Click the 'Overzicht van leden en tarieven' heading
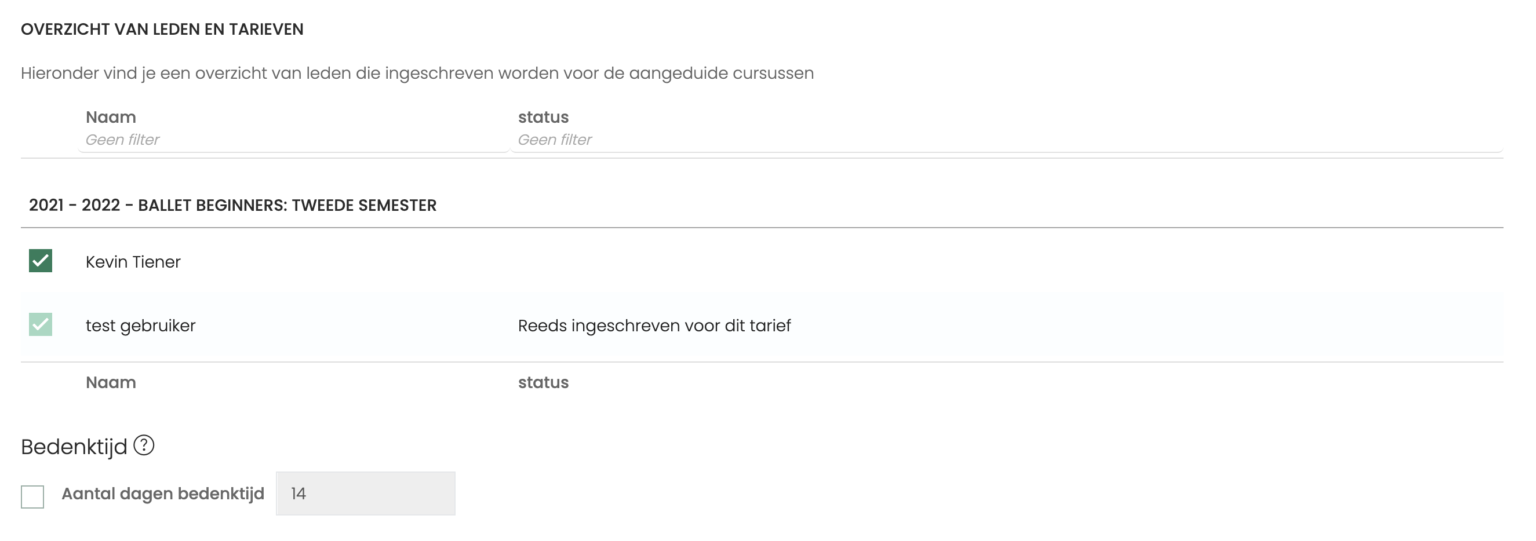The height and width of the screenshot is (541, 1536). click(x=162, y=30)
